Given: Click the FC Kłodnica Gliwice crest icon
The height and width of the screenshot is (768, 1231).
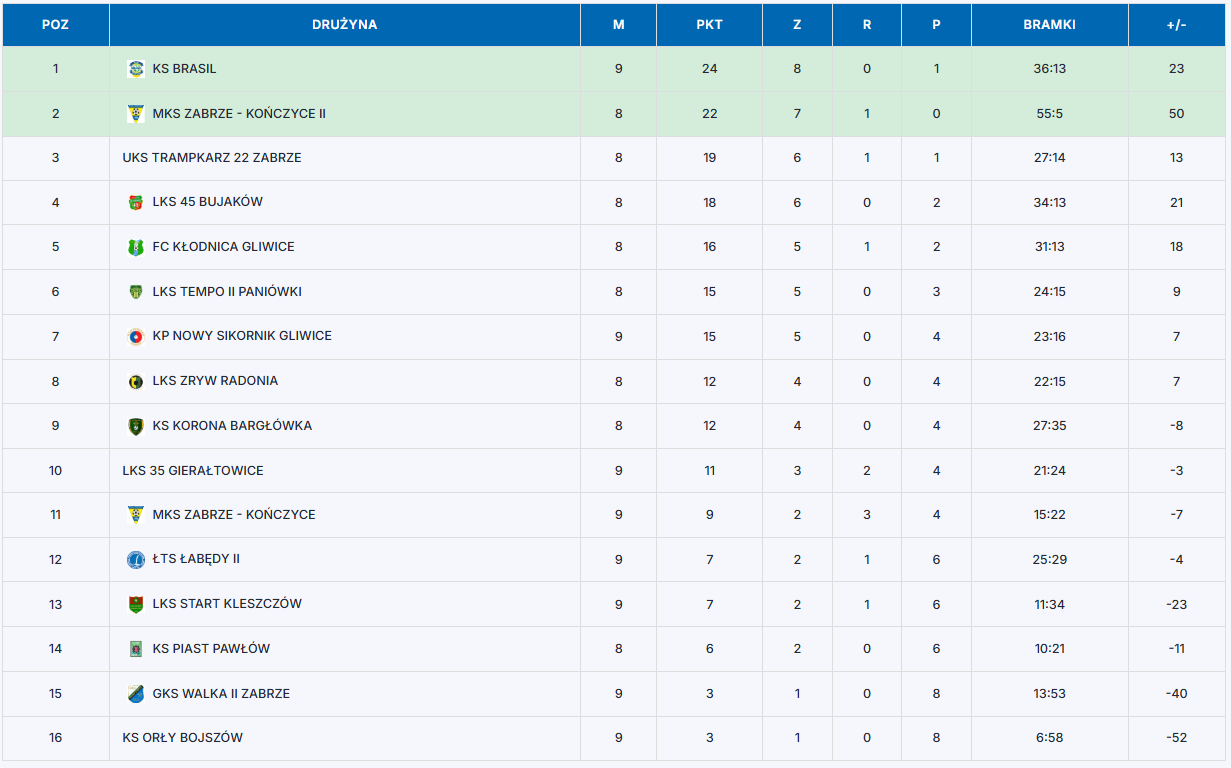Looking at the screenshot, I should 136,248.
